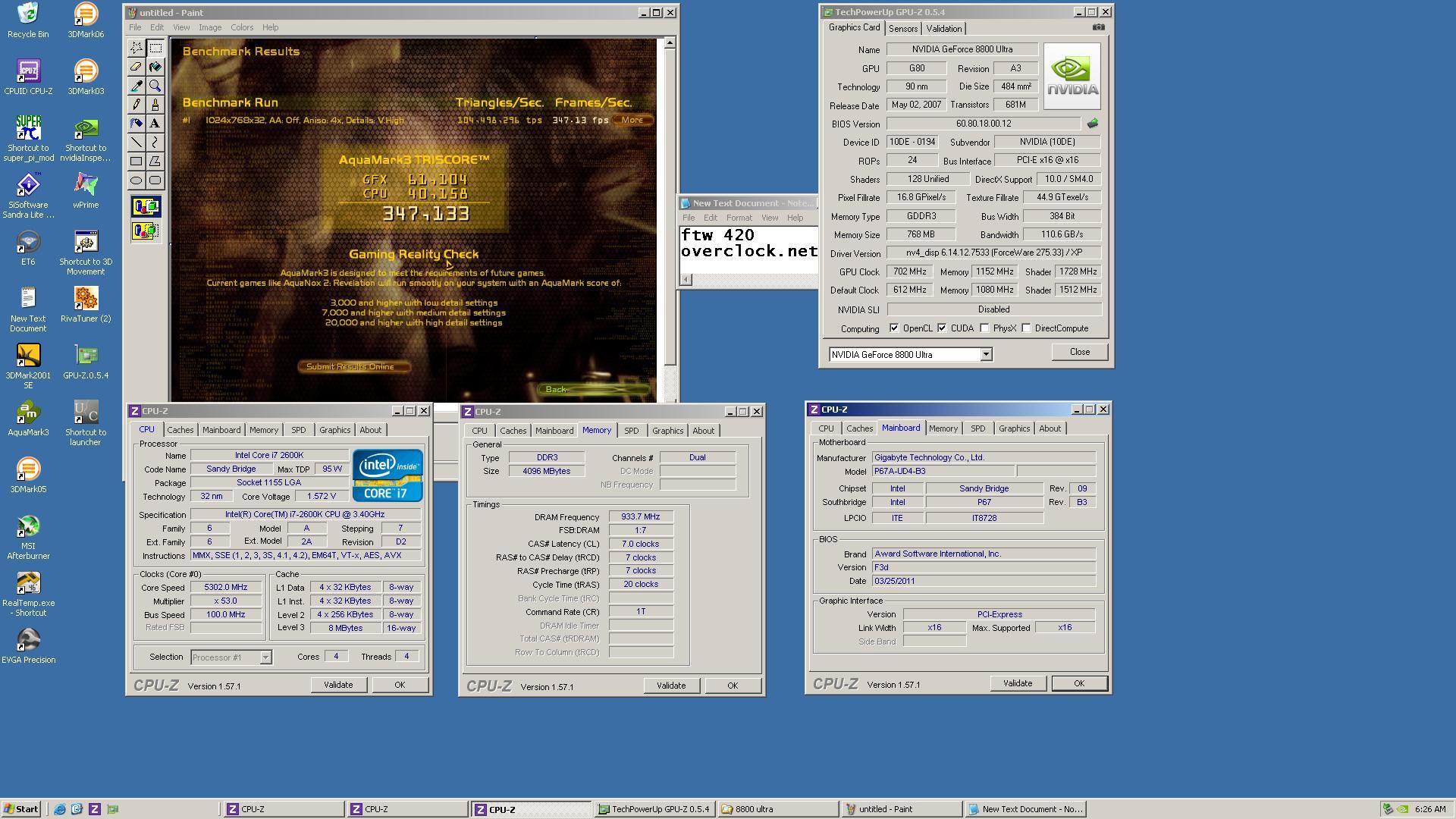Open the SPD tab in Memory CPU-Z window
Viewport: 1456px width, 819px height.
631,431
